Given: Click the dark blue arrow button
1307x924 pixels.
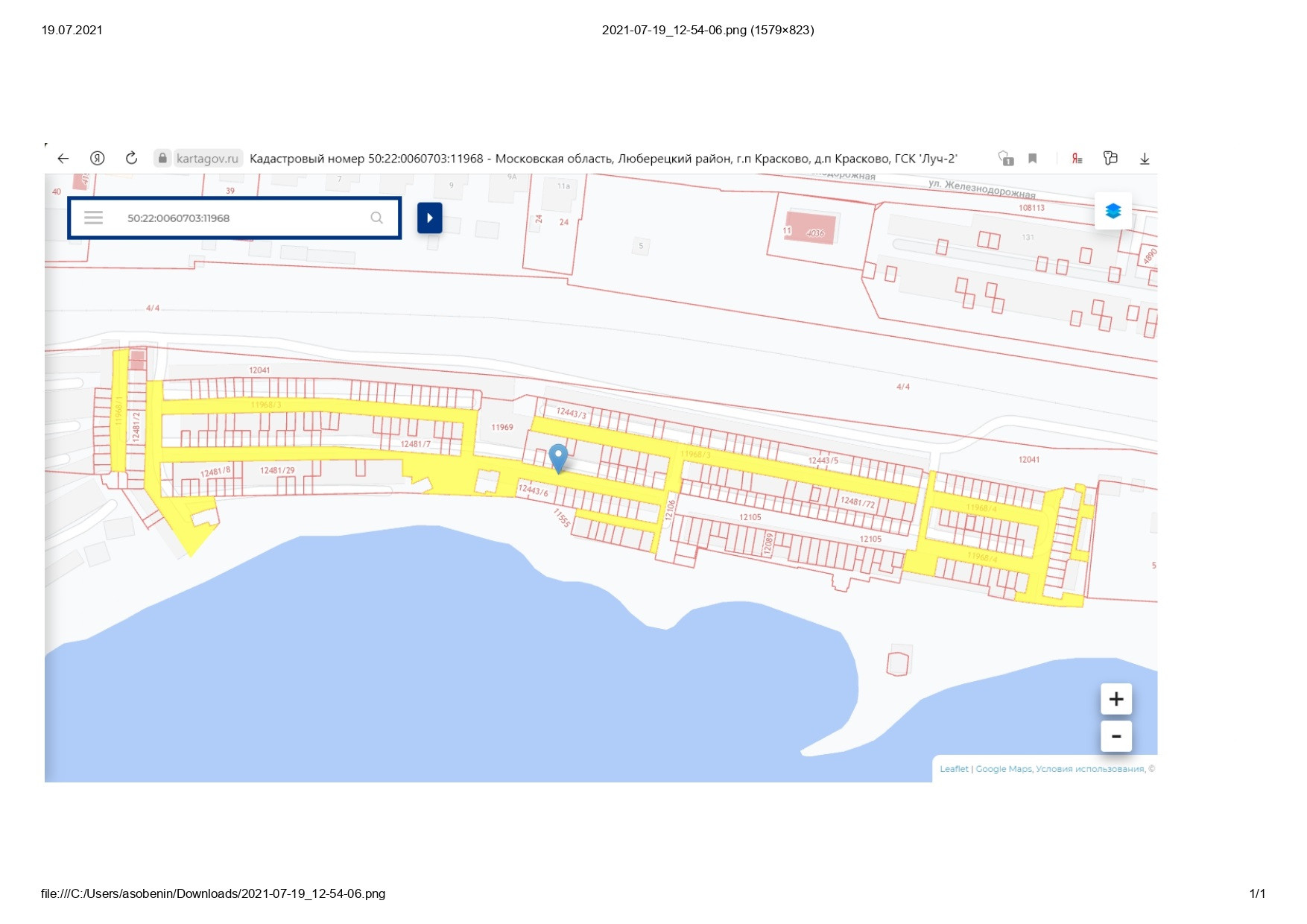Looking at the screenshot, I should coord(430,218).
